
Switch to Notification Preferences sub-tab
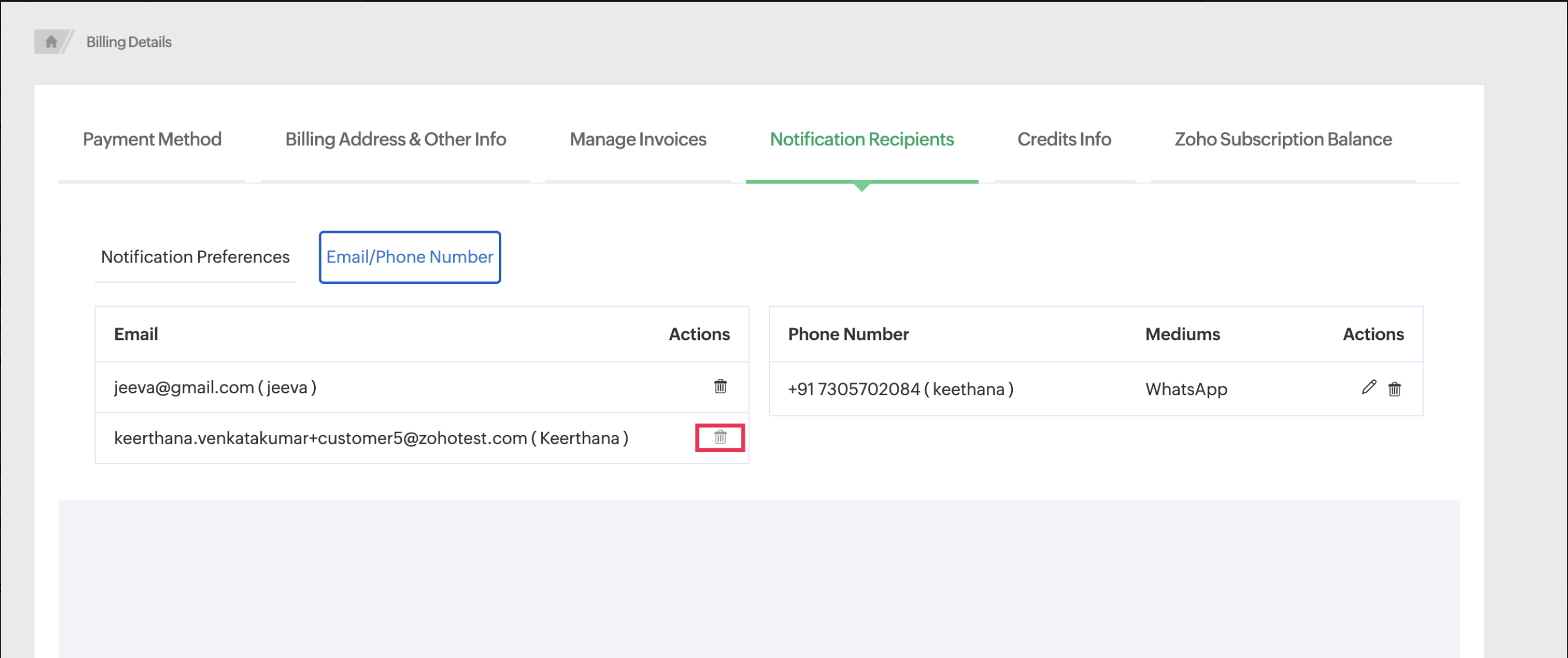coord(195,257)
